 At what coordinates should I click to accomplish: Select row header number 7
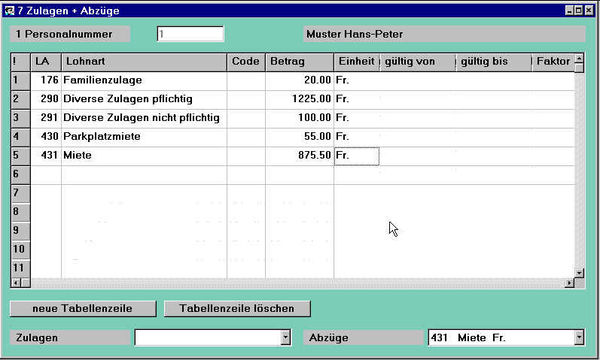pos(20,193)
